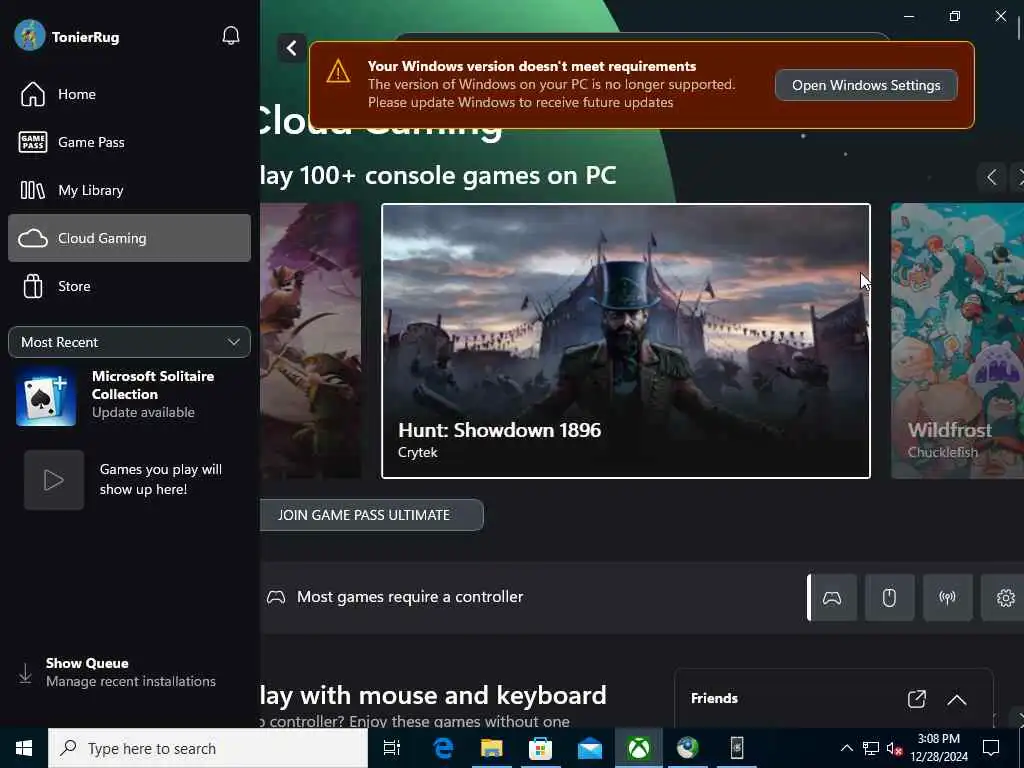Go to Home in the sidebar
This screenshot has width=1024, height=768.
pos(129,94)
